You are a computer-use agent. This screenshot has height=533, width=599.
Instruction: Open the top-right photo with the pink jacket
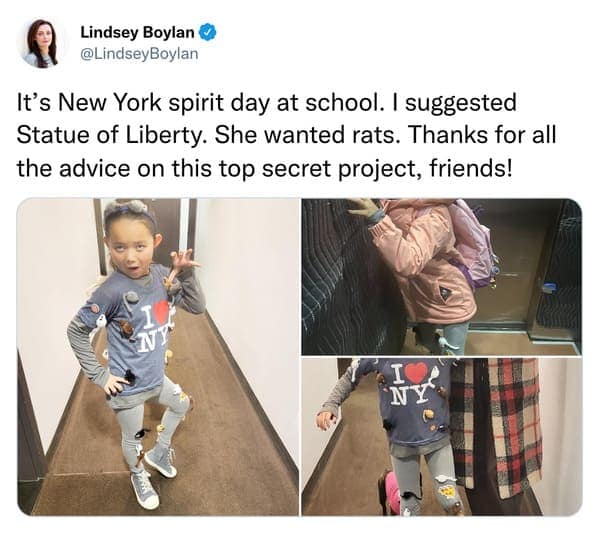442,277
